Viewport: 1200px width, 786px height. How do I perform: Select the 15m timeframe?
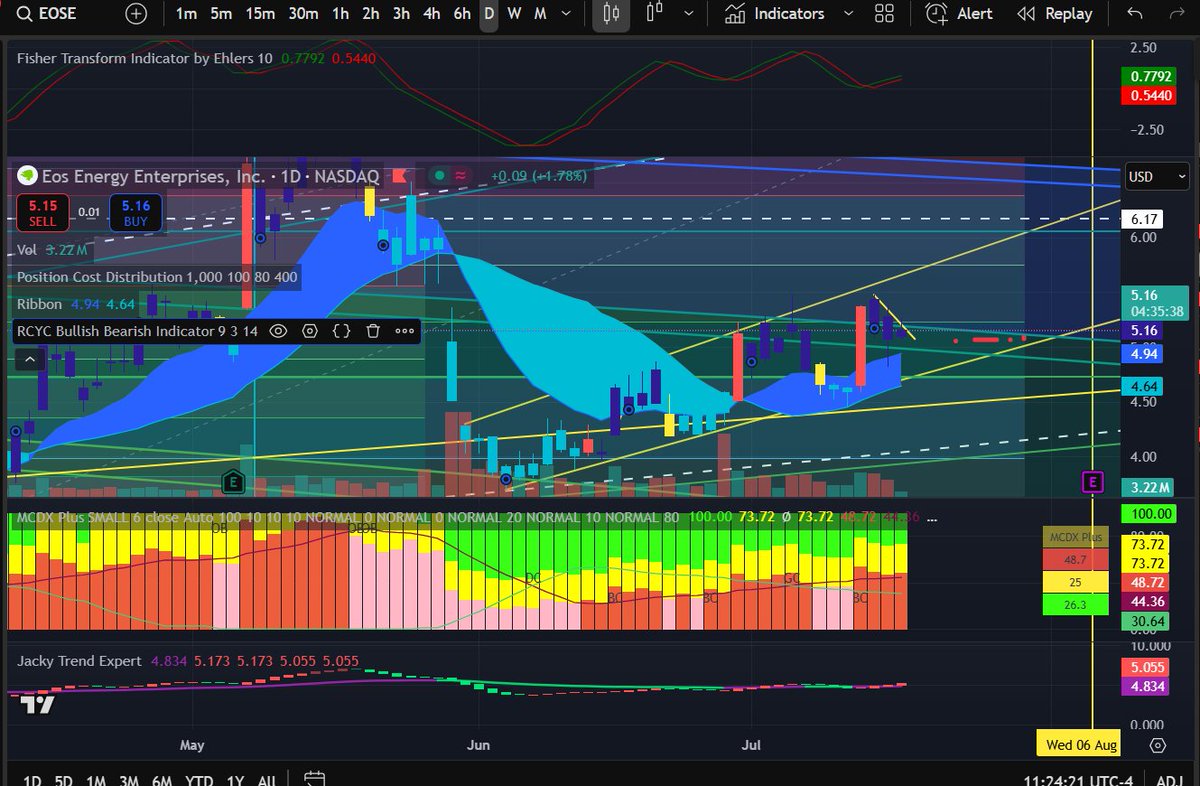pos(260,14)
